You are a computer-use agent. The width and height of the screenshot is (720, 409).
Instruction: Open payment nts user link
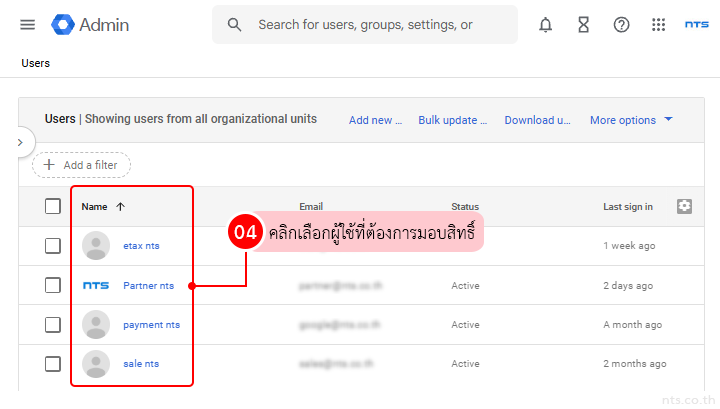tap(152, 325)
